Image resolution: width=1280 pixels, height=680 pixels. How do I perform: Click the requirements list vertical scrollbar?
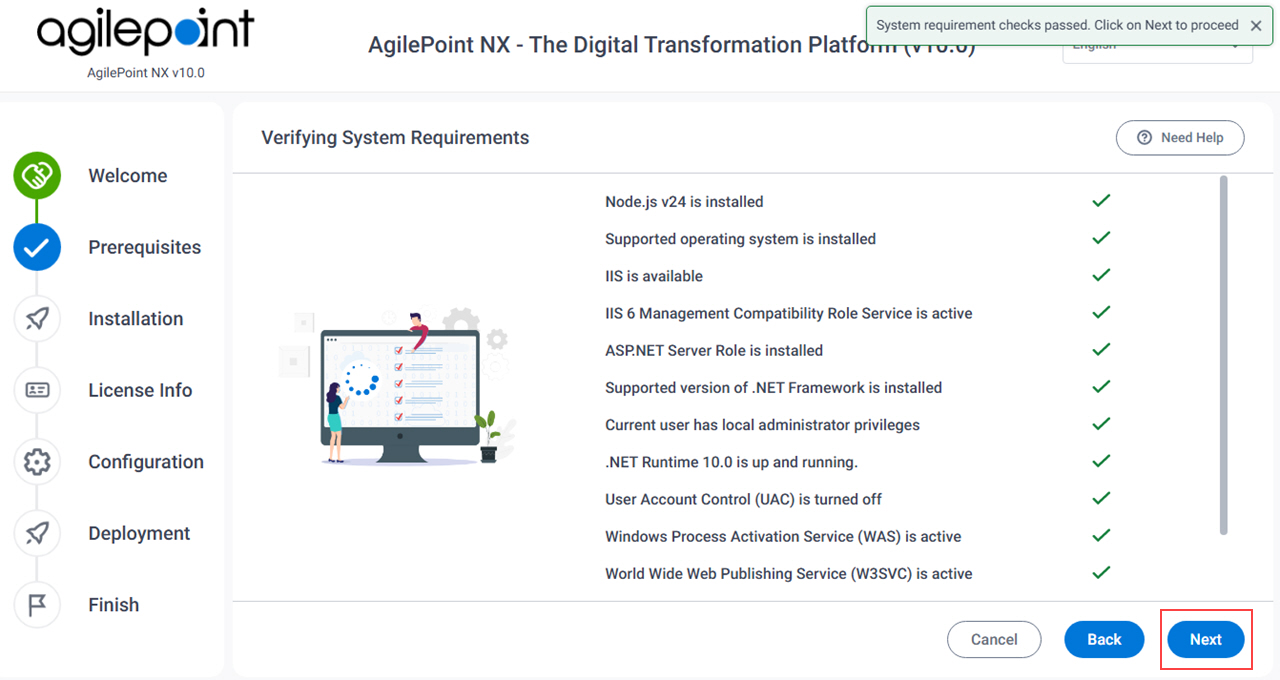[x=1223, y=355]
